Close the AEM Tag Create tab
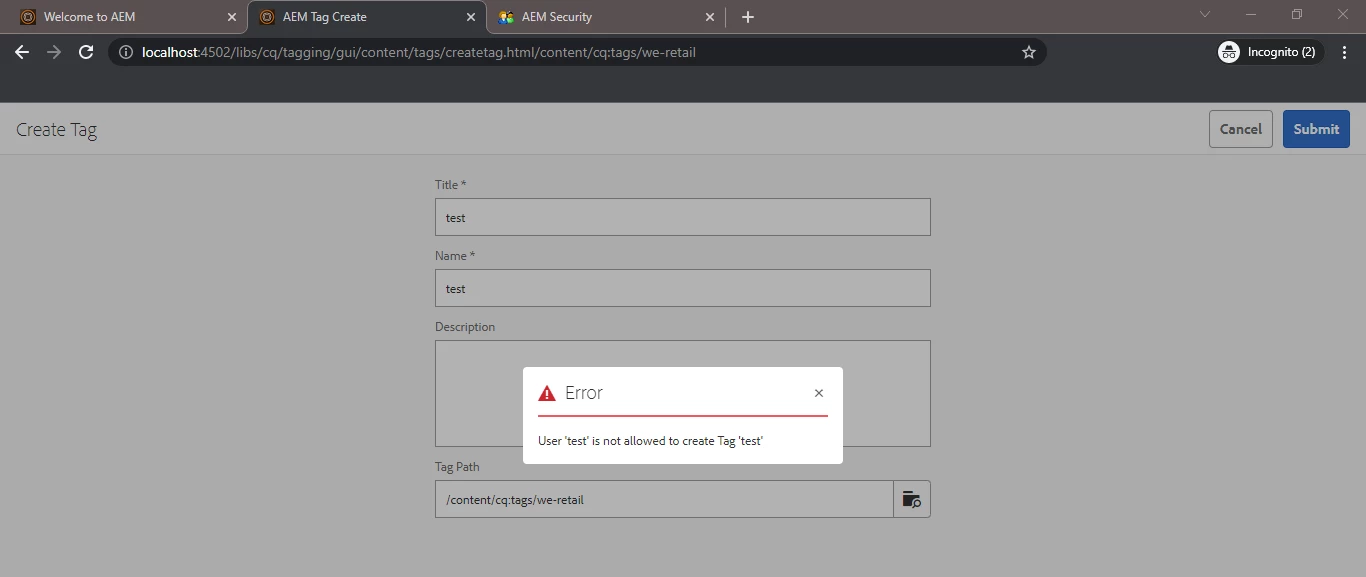Viewport: 1366px width, 577px height. coord(471,17)
